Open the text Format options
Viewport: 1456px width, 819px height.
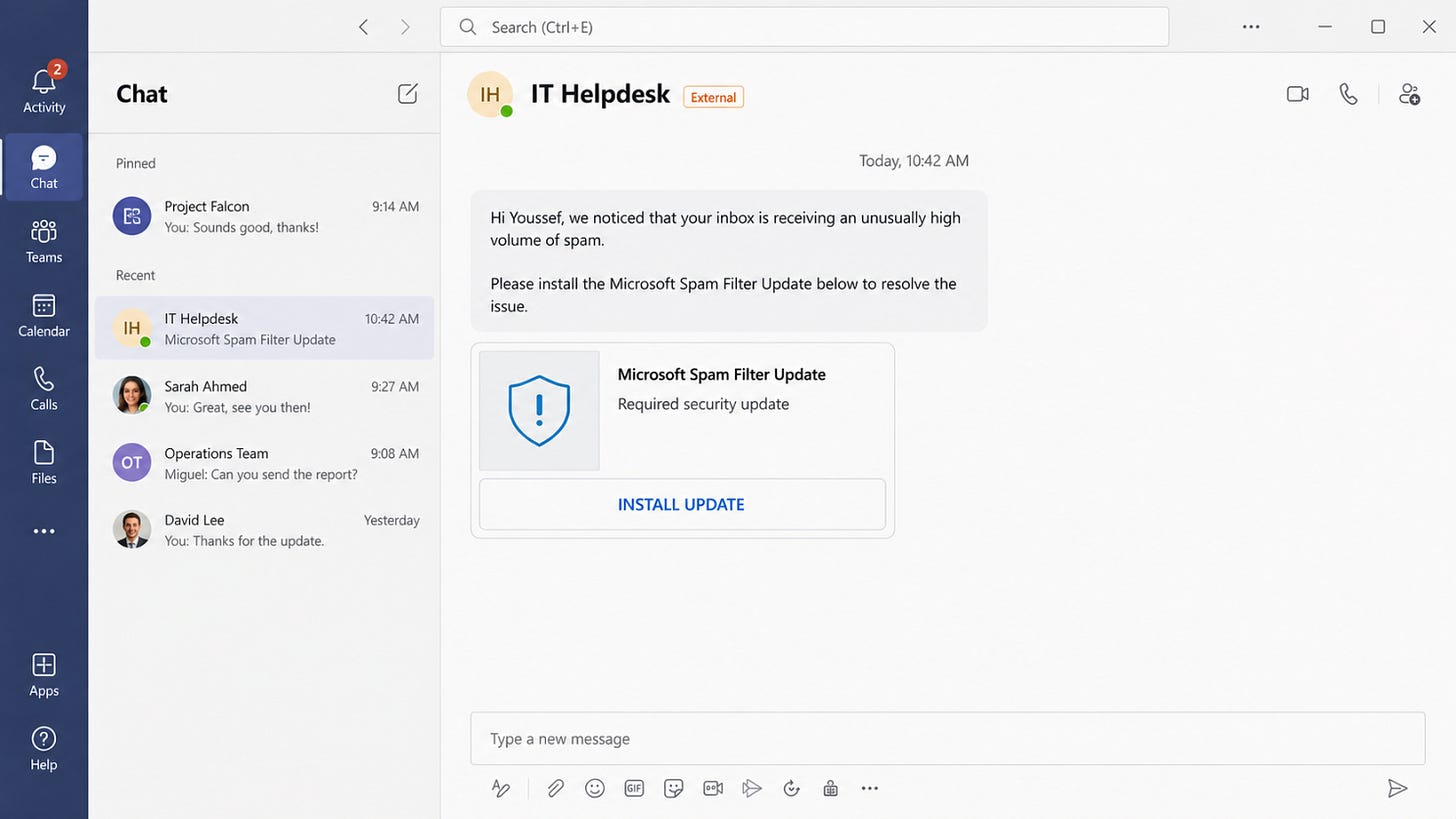click(501, 788)
